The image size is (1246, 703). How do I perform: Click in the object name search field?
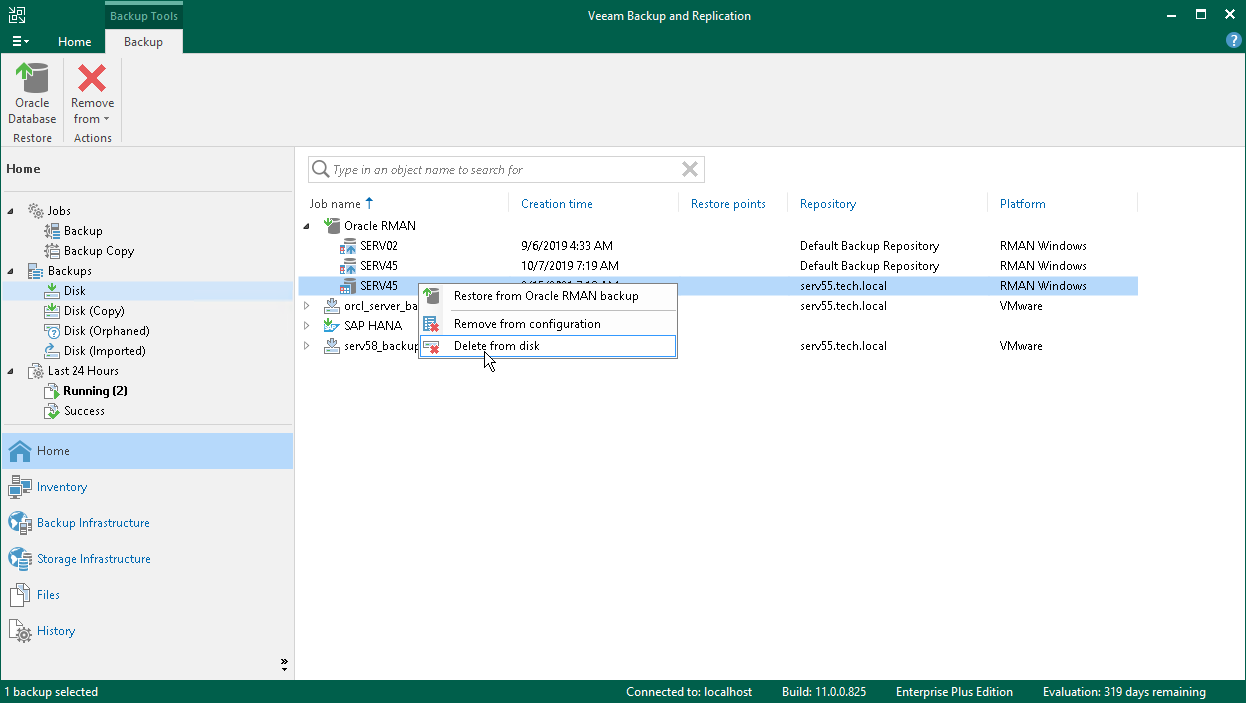(x=505, y=170)
